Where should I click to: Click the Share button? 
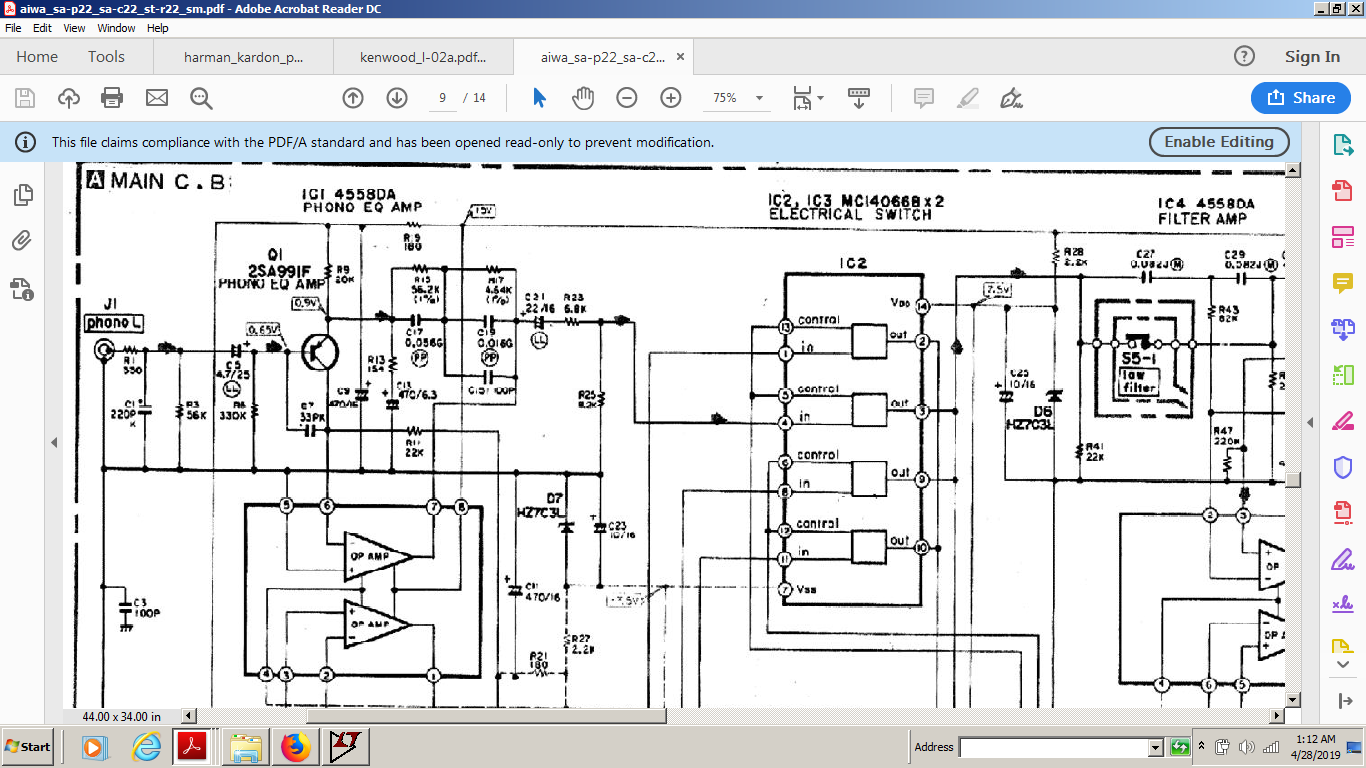click(1301, 98)
